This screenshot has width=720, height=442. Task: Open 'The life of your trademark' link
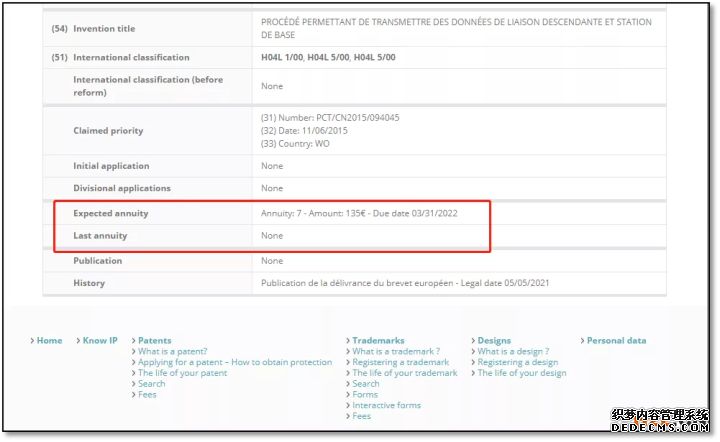[x=405, y=373]
